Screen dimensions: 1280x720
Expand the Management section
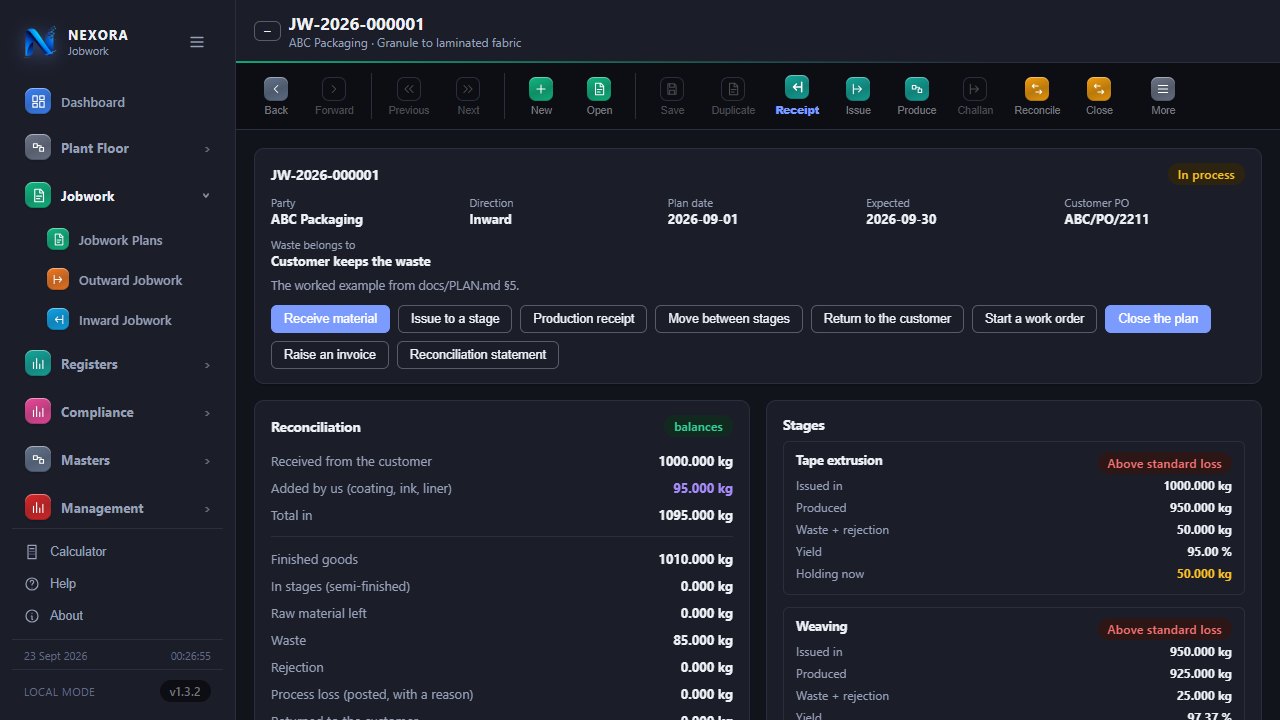click(x=118, y=508)
